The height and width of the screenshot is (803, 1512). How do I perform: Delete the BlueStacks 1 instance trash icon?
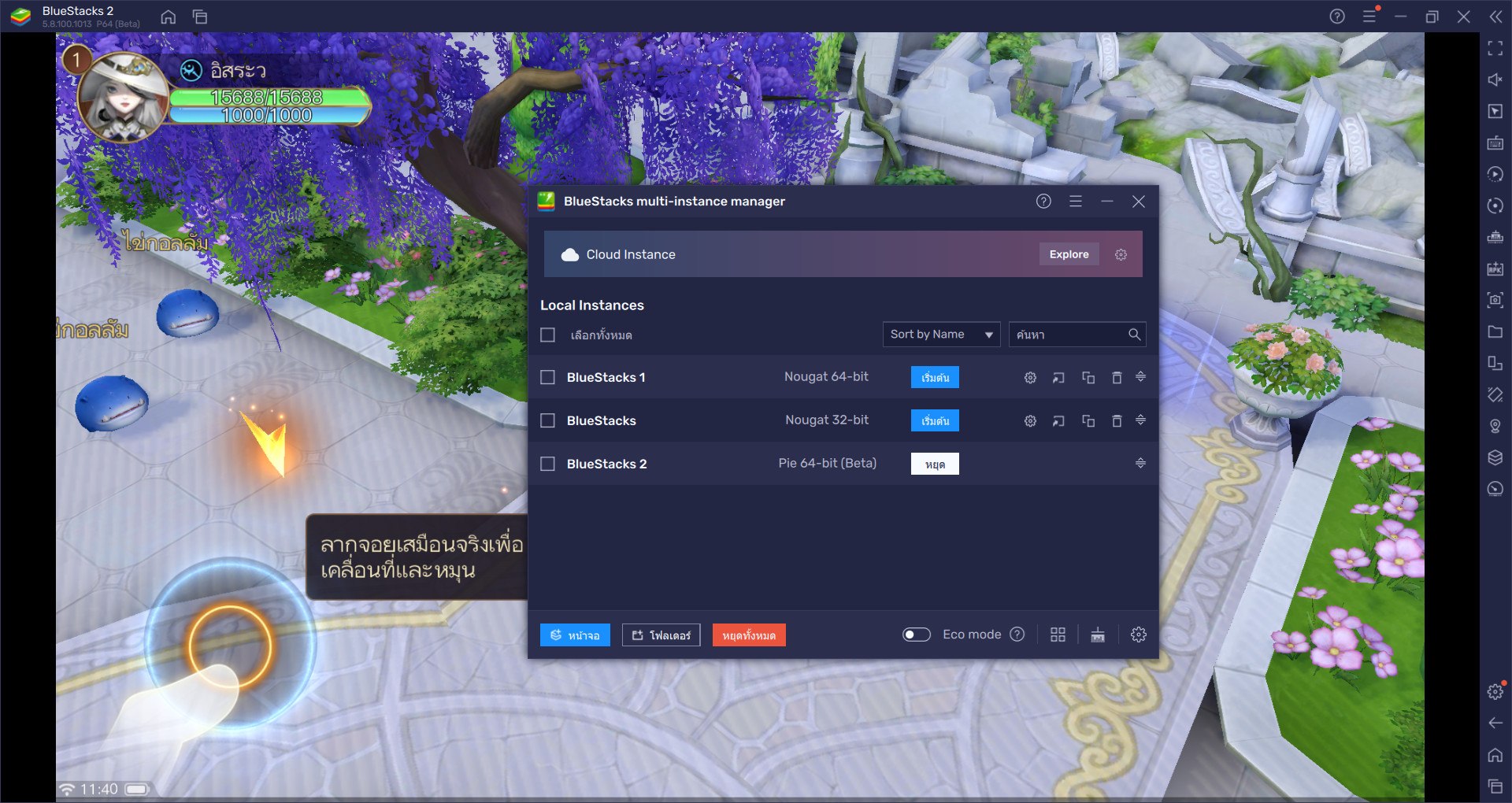coord(1117,378)
